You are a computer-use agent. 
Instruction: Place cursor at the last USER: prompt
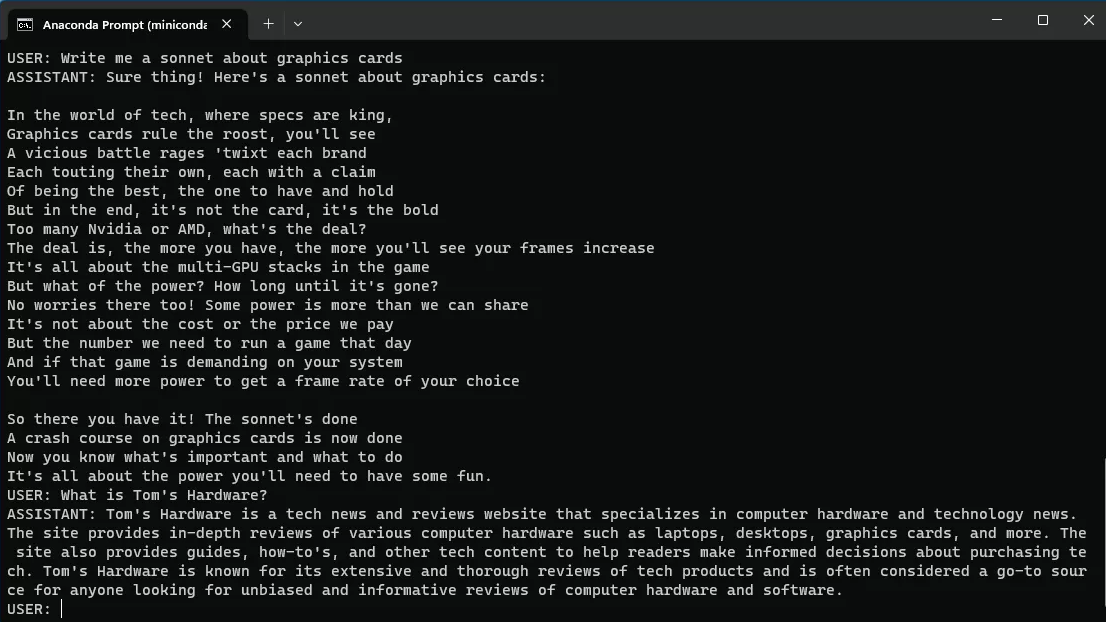(62, 609)
